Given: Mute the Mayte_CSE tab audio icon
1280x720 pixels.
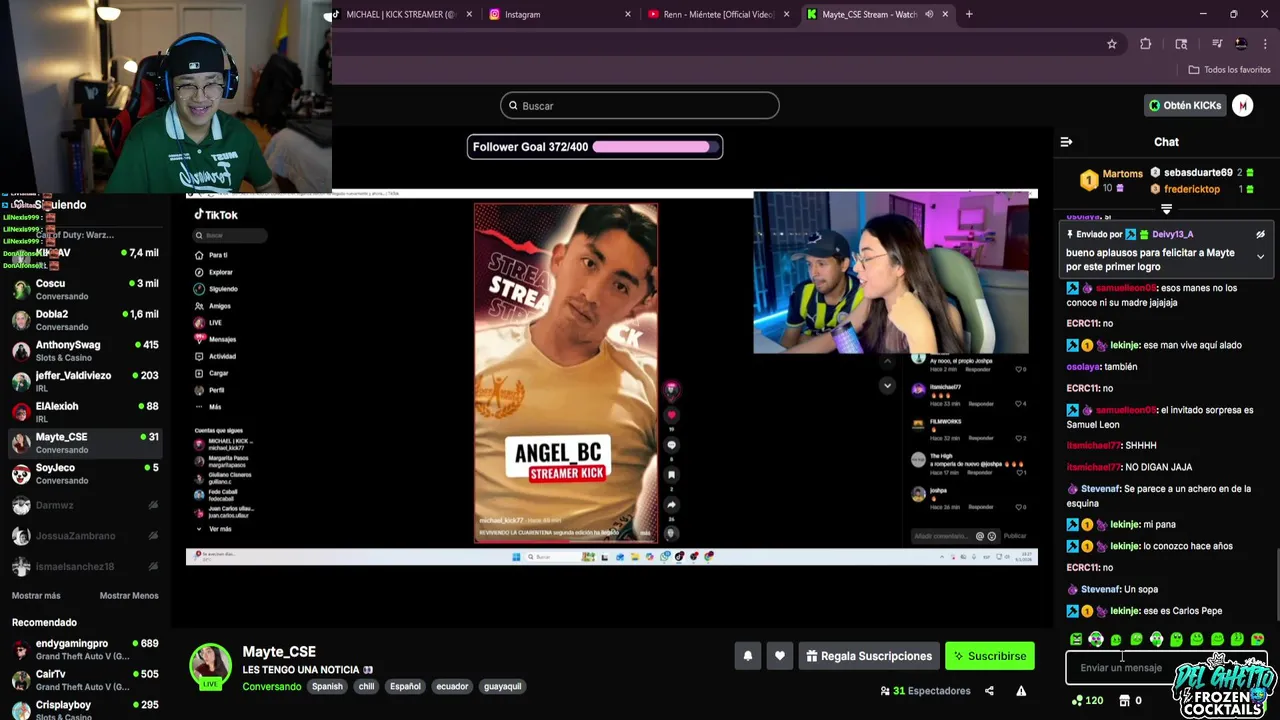Looking at the screenshot, I should (x=929, y=14).
